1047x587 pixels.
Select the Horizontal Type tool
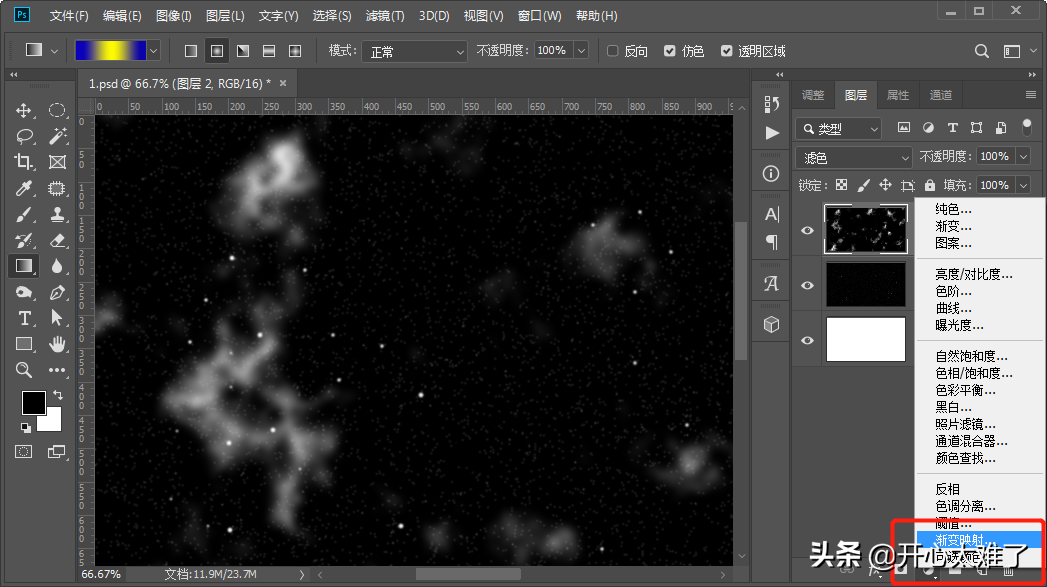coord(24,318)
